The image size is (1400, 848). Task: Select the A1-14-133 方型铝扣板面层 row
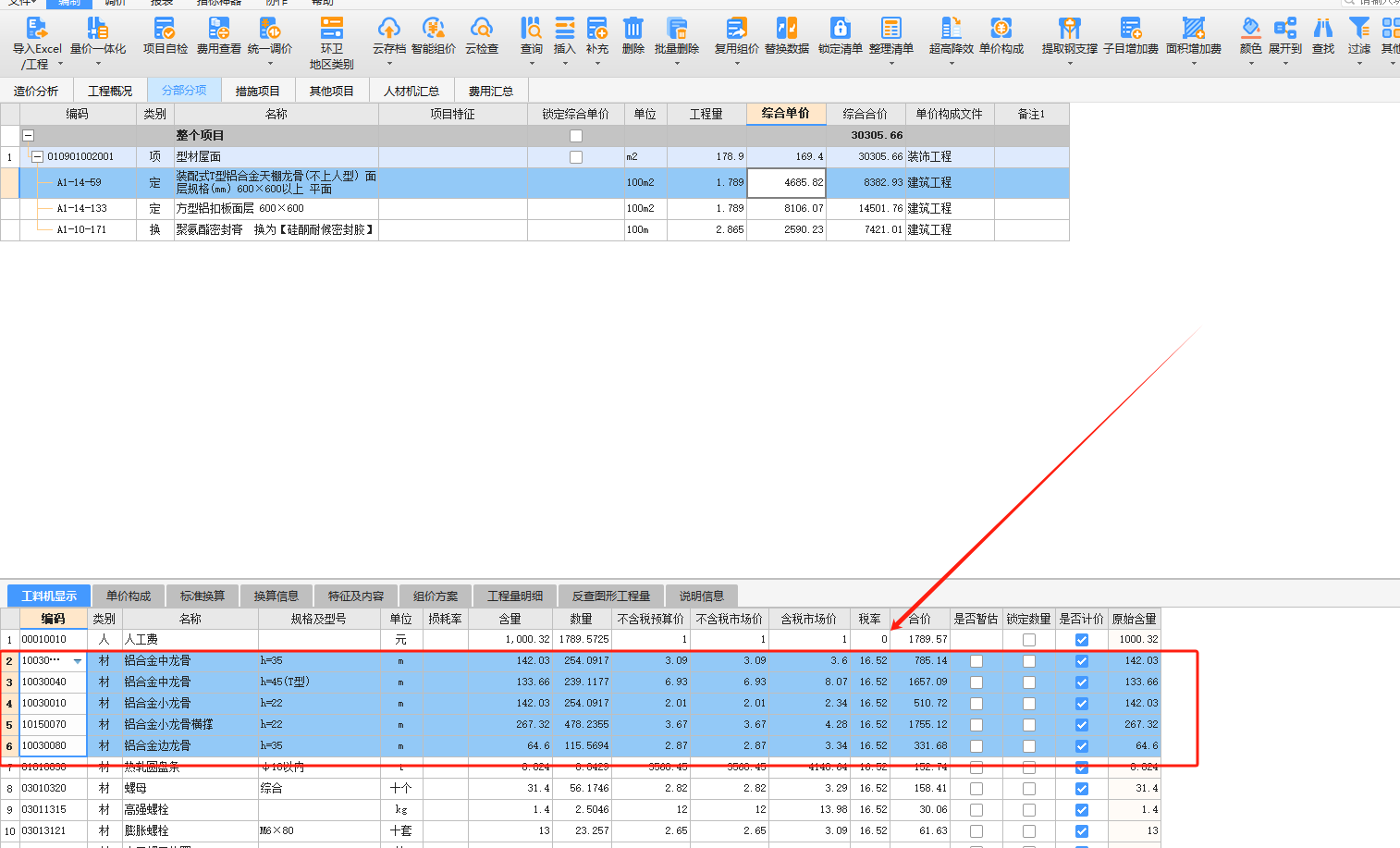pyautogui.click(x=534, y=209)
